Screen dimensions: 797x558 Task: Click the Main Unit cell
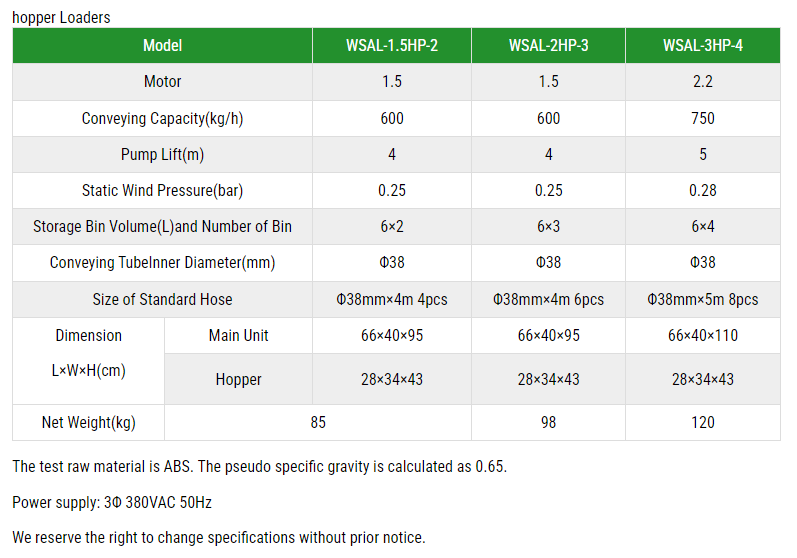(238, 336)
